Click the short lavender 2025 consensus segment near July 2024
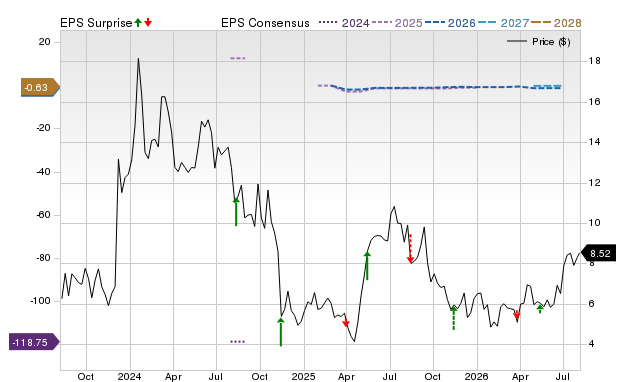The width and height of the screenshot is (640, 382). pyautogui.click(x=238, y=58)
